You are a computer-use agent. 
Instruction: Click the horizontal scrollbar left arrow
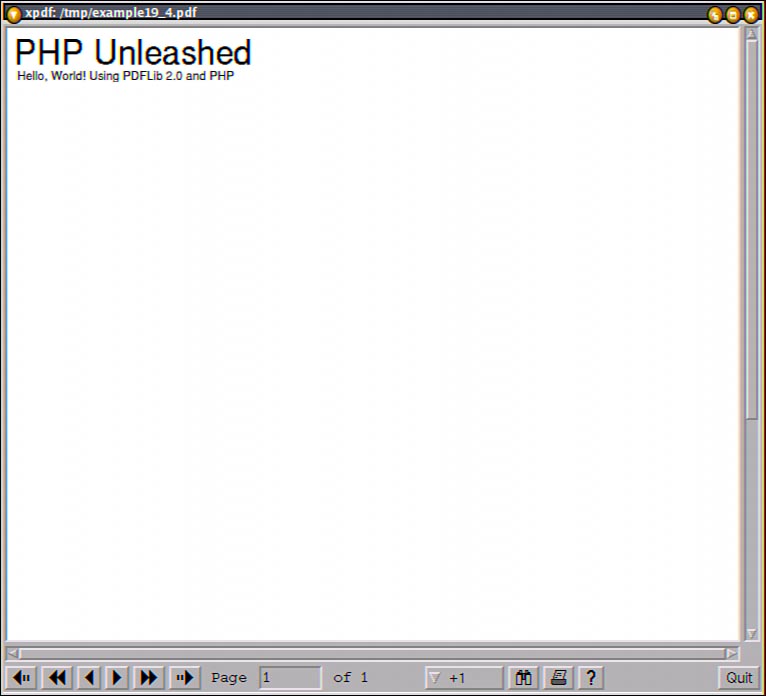click(13, 653)
